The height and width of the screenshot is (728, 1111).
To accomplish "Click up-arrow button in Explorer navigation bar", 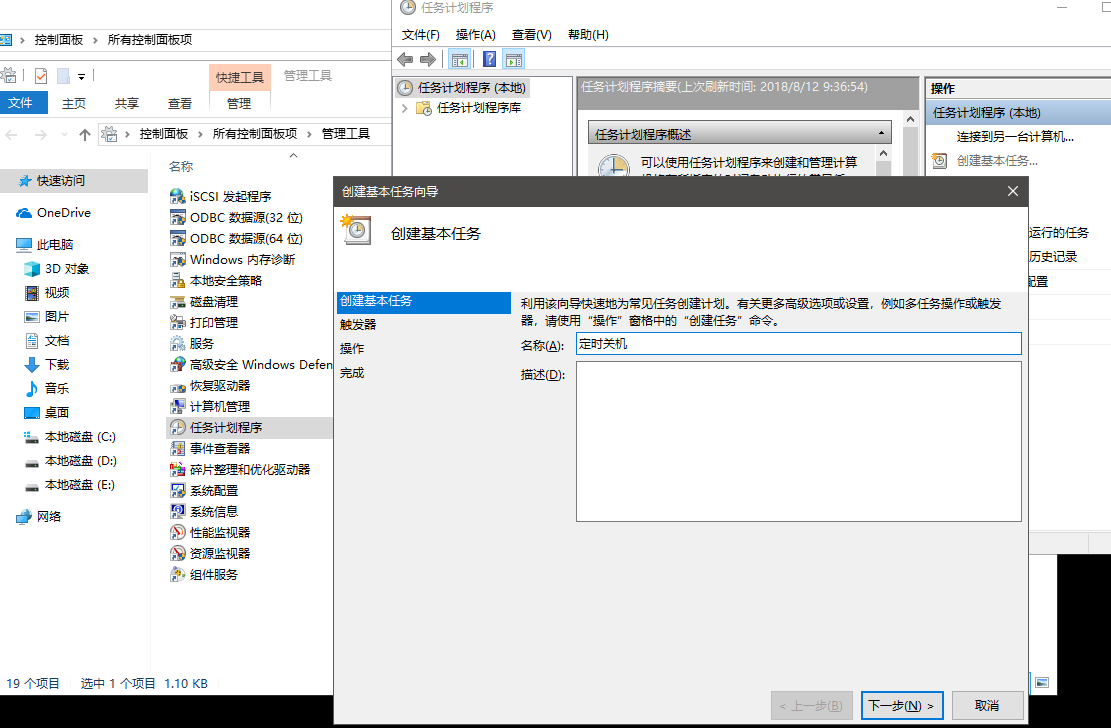I will pyautogui.click(x=85, y=134).
